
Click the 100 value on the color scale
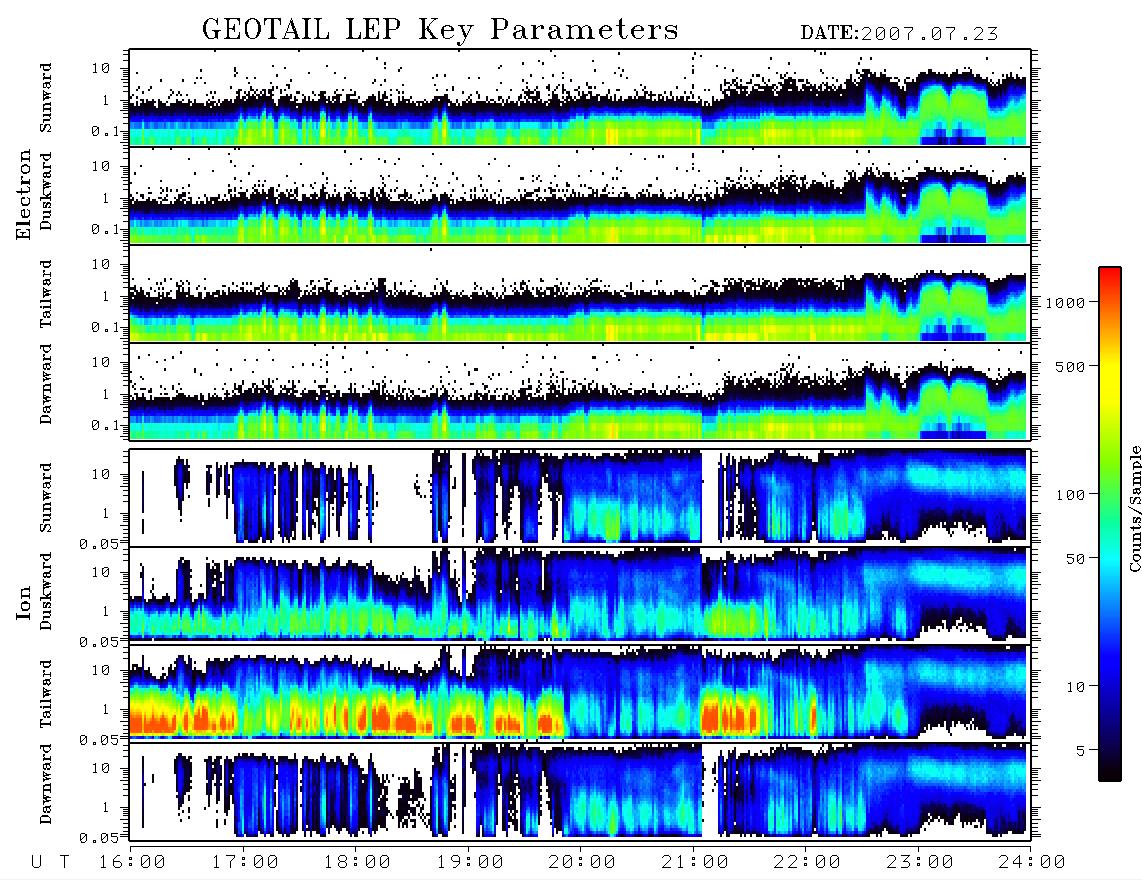click(1070, 495)
